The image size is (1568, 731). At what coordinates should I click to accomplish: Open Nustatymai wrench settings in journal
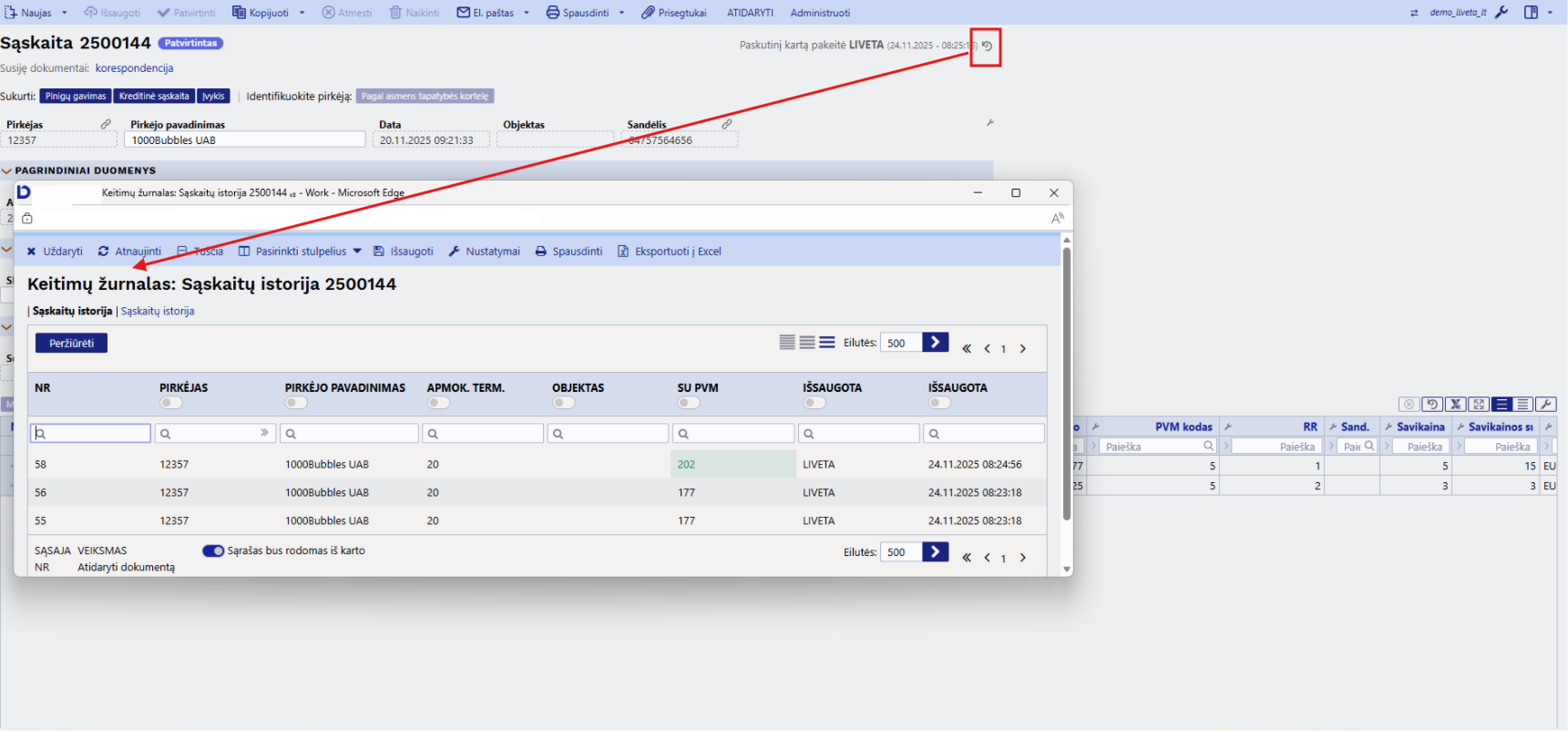(x=484, y=252)
